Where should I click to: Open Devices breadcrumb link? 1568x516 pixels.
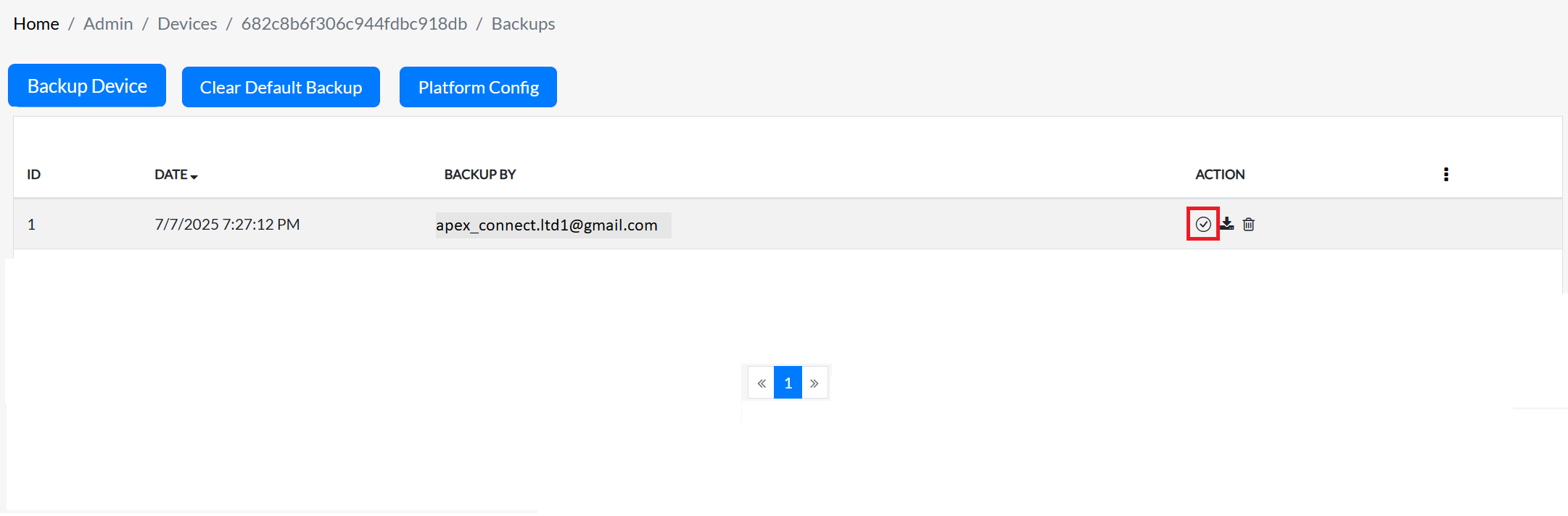[187, 24]
